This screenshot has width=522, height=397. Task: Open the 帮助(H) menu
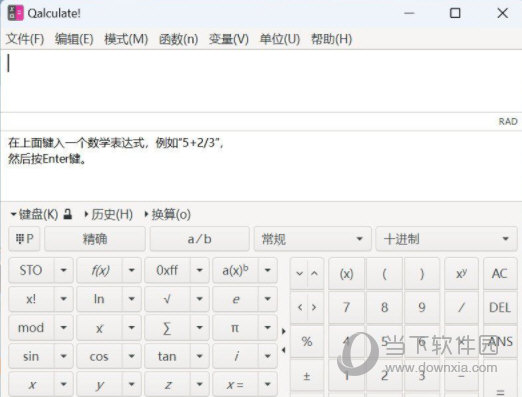coord(331,39)
